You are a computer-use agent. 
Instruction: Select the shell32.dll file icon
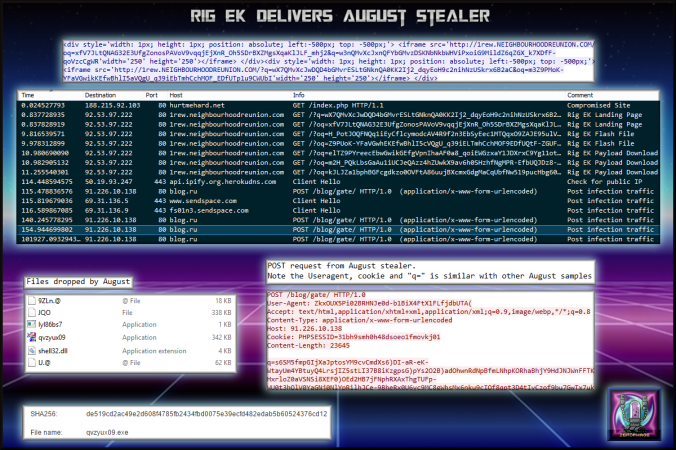pyautogui.click(x=33, y=350)
